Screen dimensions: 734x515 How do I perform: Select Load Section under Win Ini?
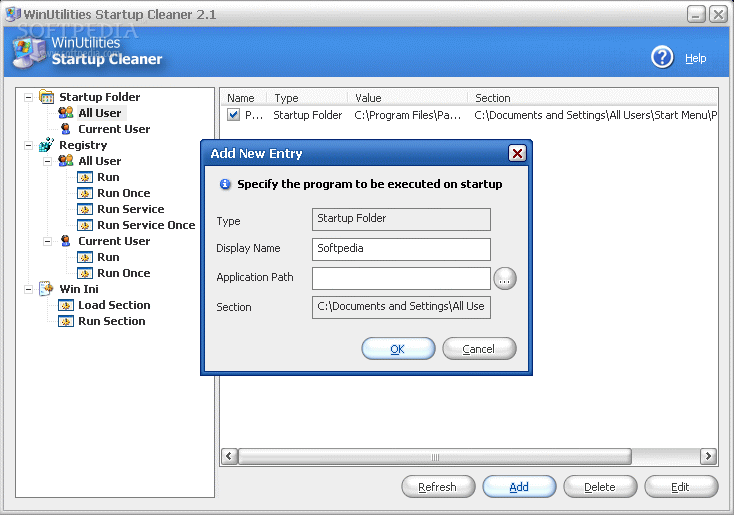click(114, 305)
